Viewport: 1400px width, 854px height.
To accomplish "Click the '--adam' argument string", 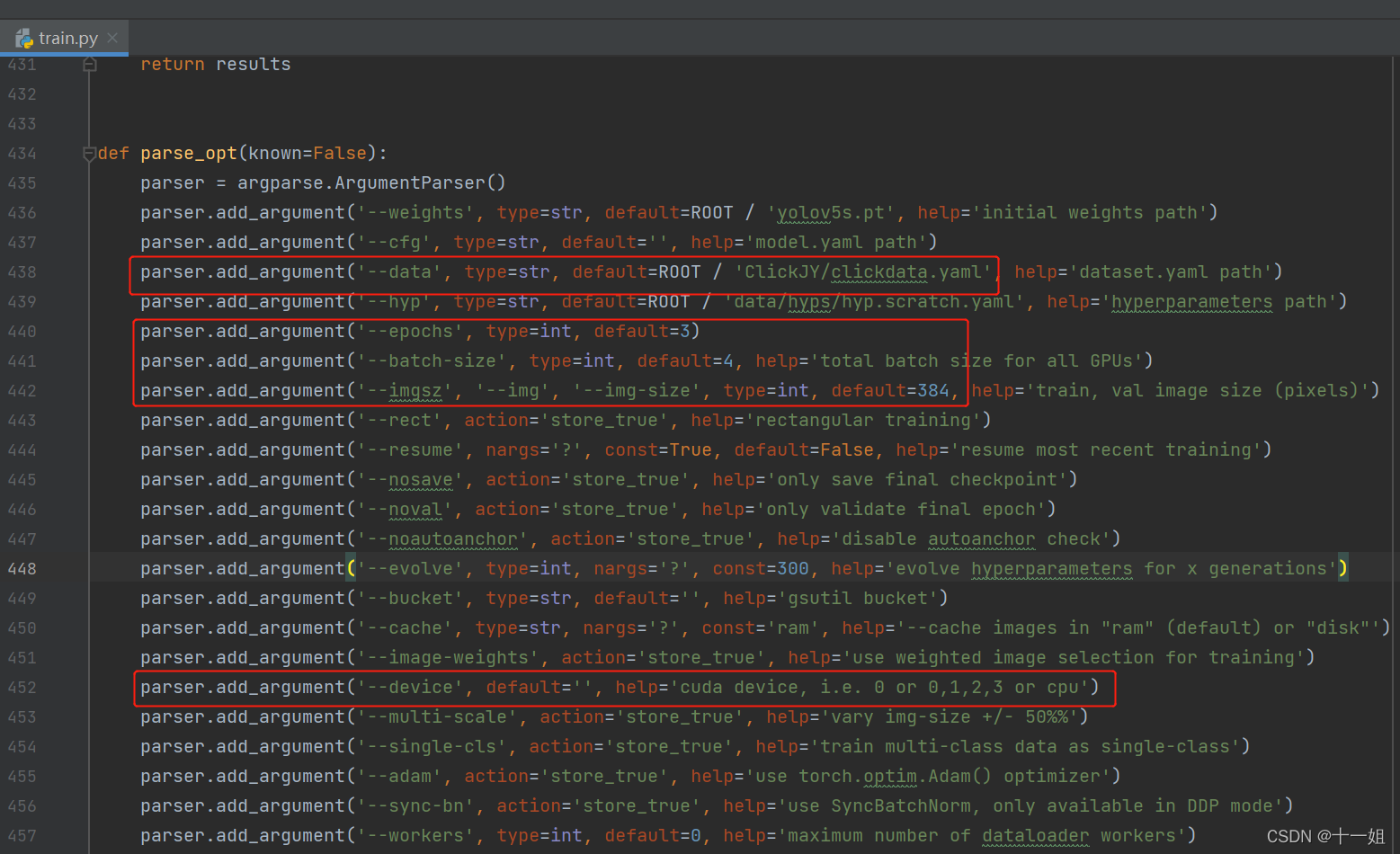I will click(399, 777).
